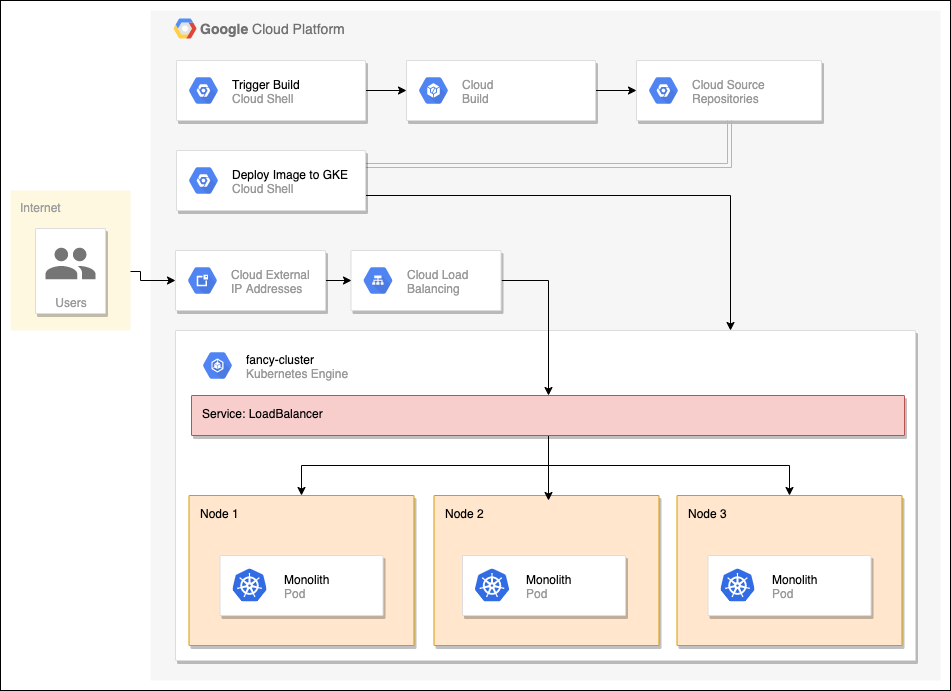Viewport: 951px width, 691px height.
Task: Click the Cloud Build hexagon icon
Action: (435, 91)
